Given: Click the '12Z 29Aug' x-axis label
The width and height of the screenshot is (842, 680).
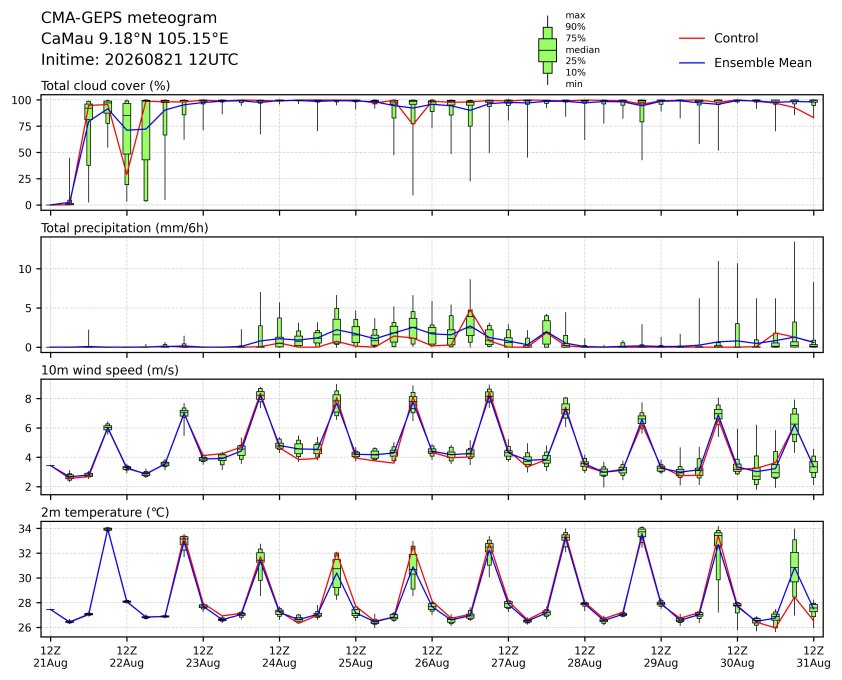Looking at the screenshot, I should (x=660, y=657).
